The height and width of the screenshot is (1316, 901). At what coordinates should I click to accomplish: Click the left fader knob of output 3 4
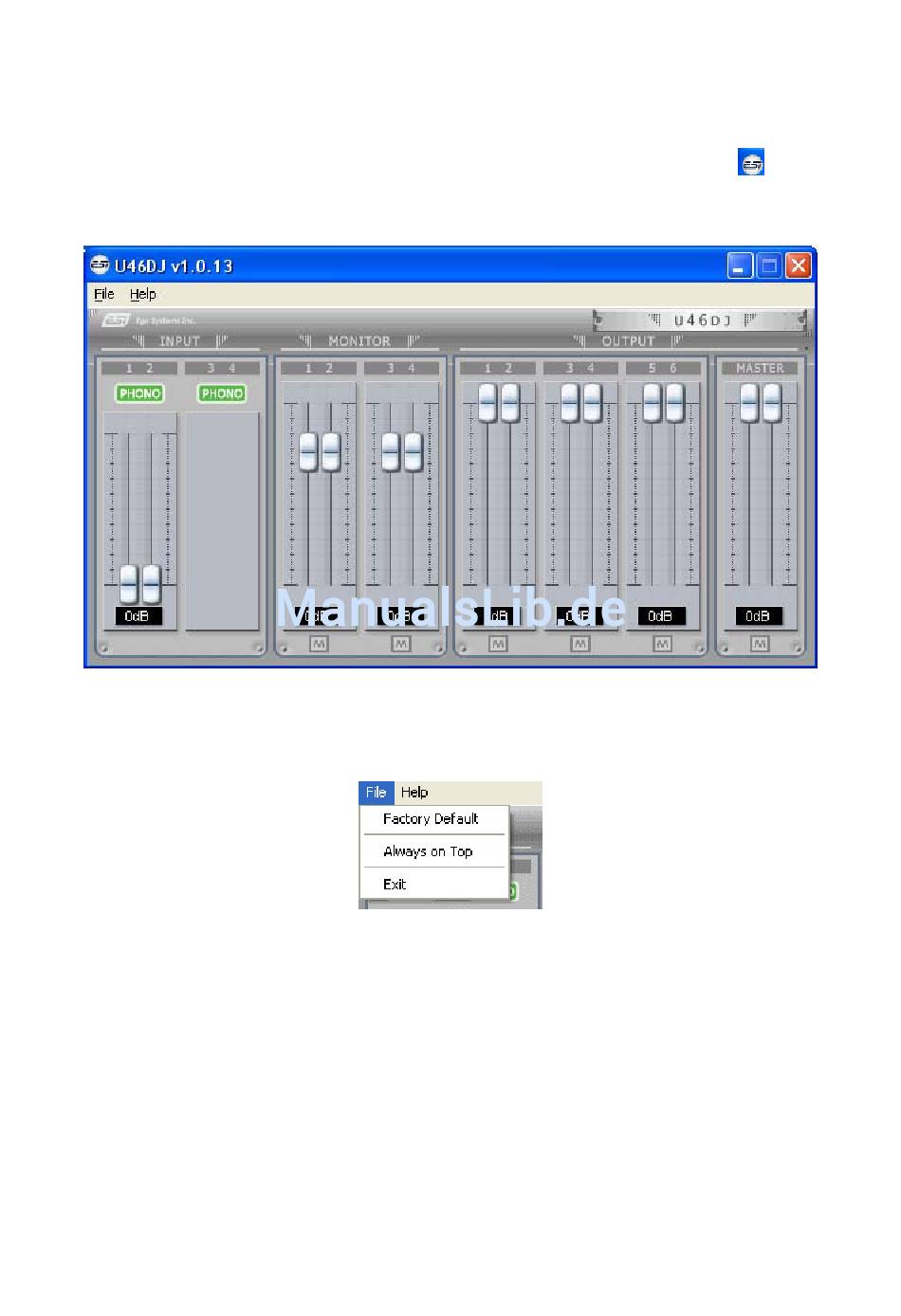click(570, 403)
